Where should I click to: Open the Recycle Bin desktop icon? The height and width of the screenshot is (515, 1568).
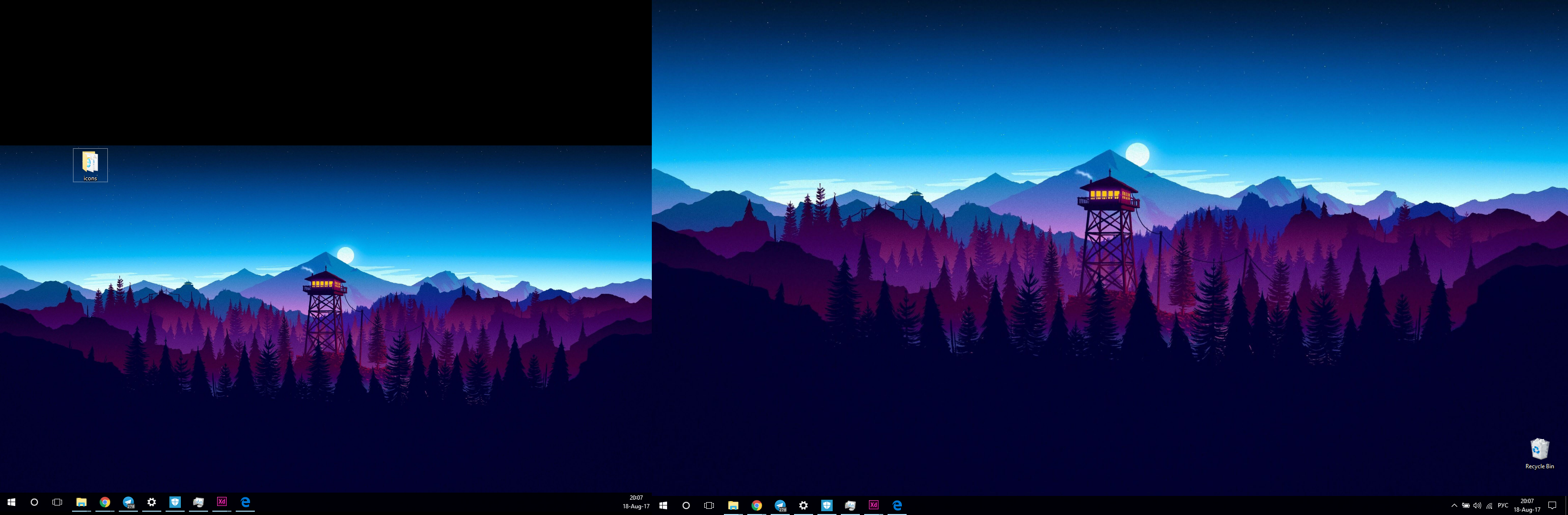coord(1539,453)
